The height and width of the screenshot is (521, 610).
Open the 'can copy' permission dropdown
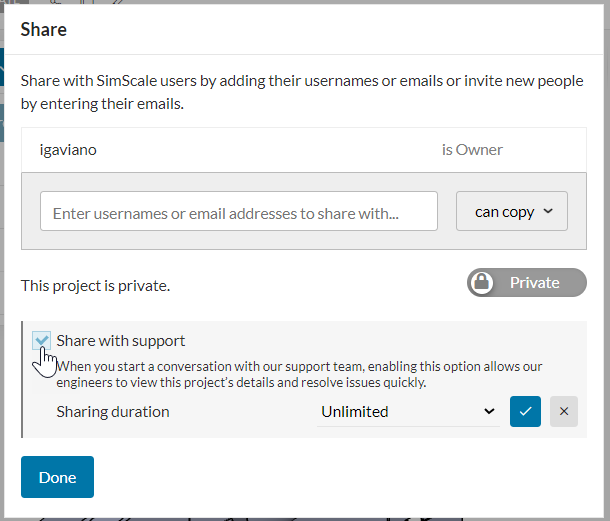tap(511, 211)
